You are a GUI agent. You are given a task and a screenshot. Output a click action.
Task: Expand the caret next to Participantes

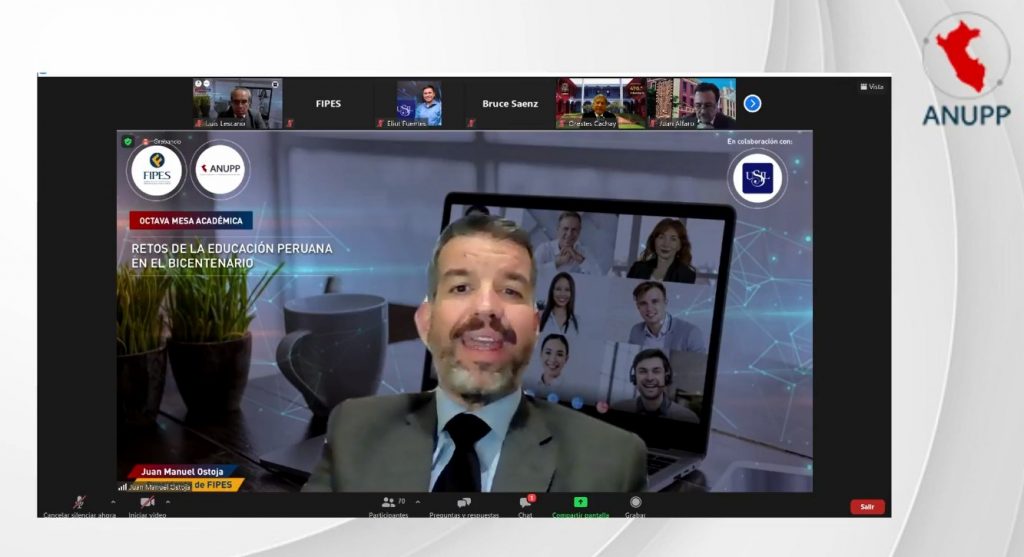click(x=418, y=502)
